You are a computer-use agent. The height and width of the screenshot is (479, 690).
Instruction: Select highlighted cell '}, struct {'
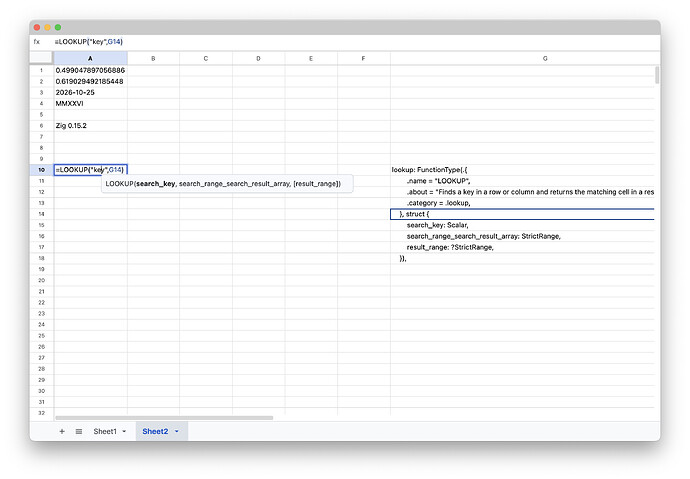click(x=522, y=214)
